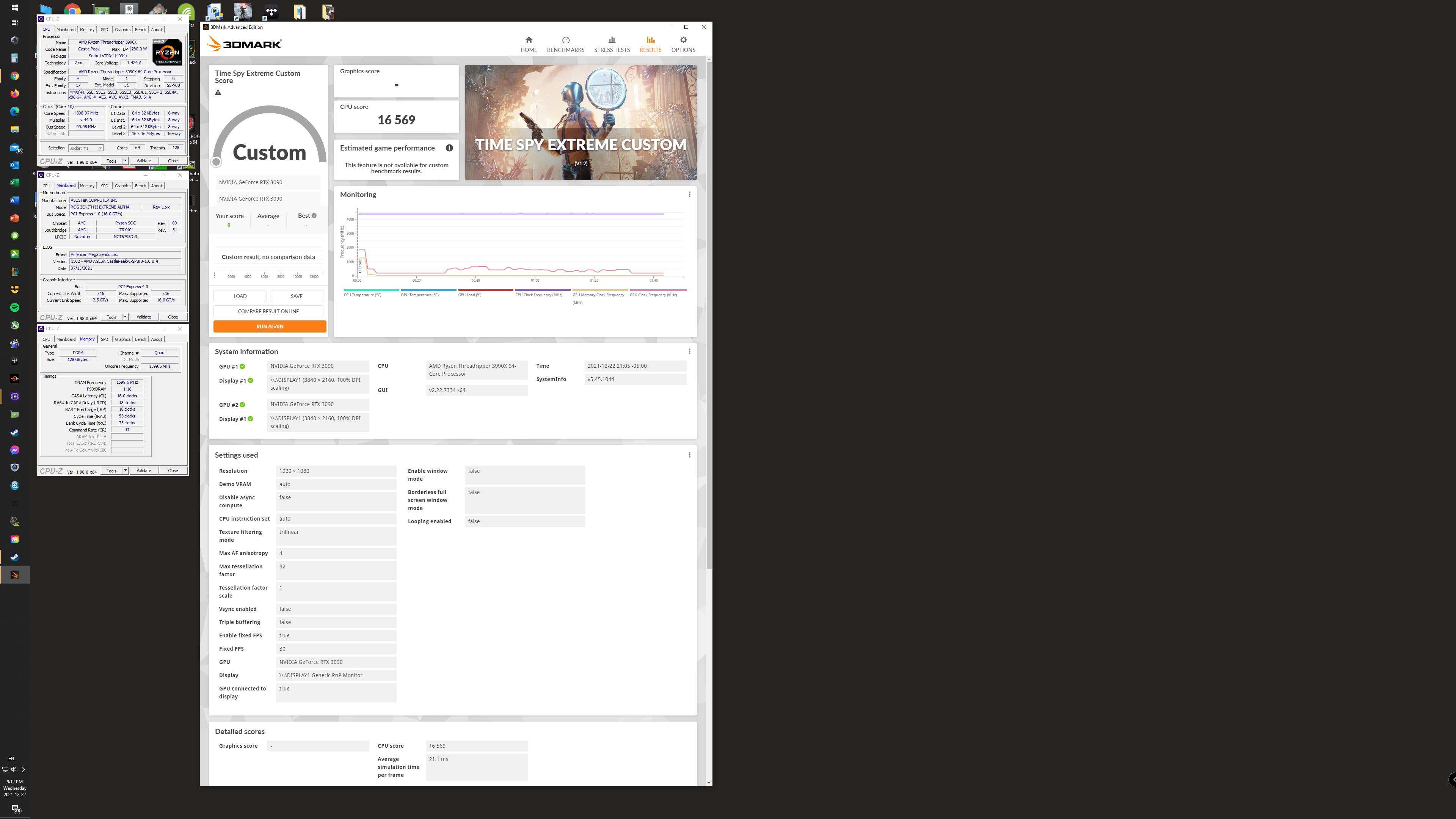
Task: Click COMPARE RESULT ONLINE
Action: pos(268,311)
